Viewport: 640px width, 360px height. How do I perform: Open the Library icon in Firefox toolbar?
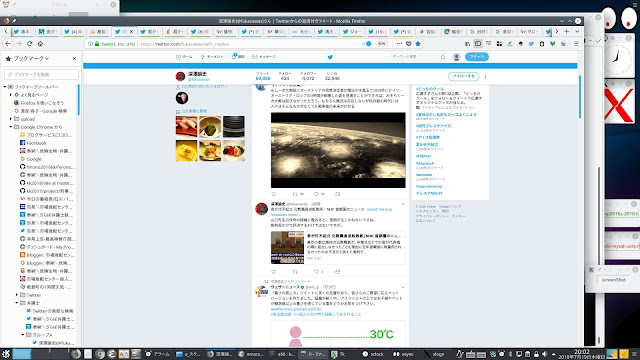coord(467,44)
